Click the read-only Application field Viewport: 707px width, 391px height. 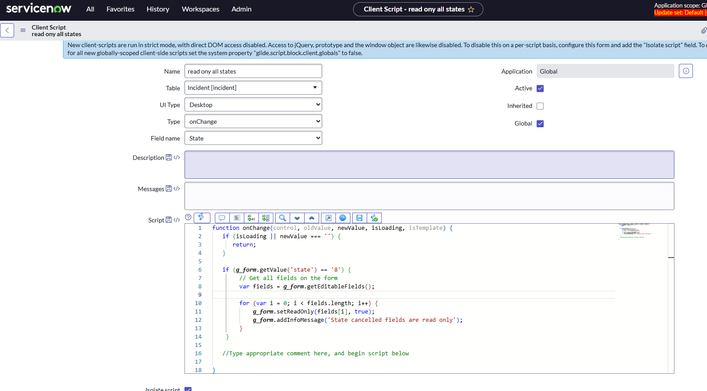point(605,71)
